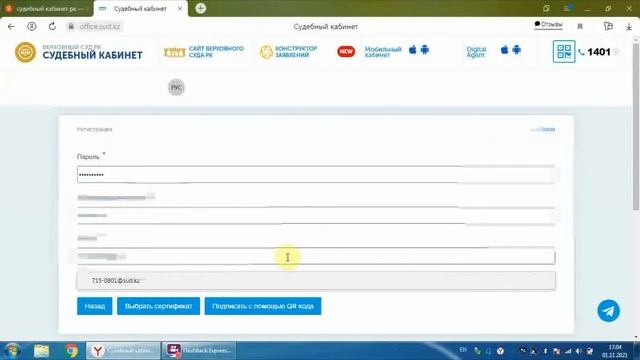The image size is (640, 360).
Task: Open Сайт Верховного суда РК link
Action: click(x=204, y=52)
